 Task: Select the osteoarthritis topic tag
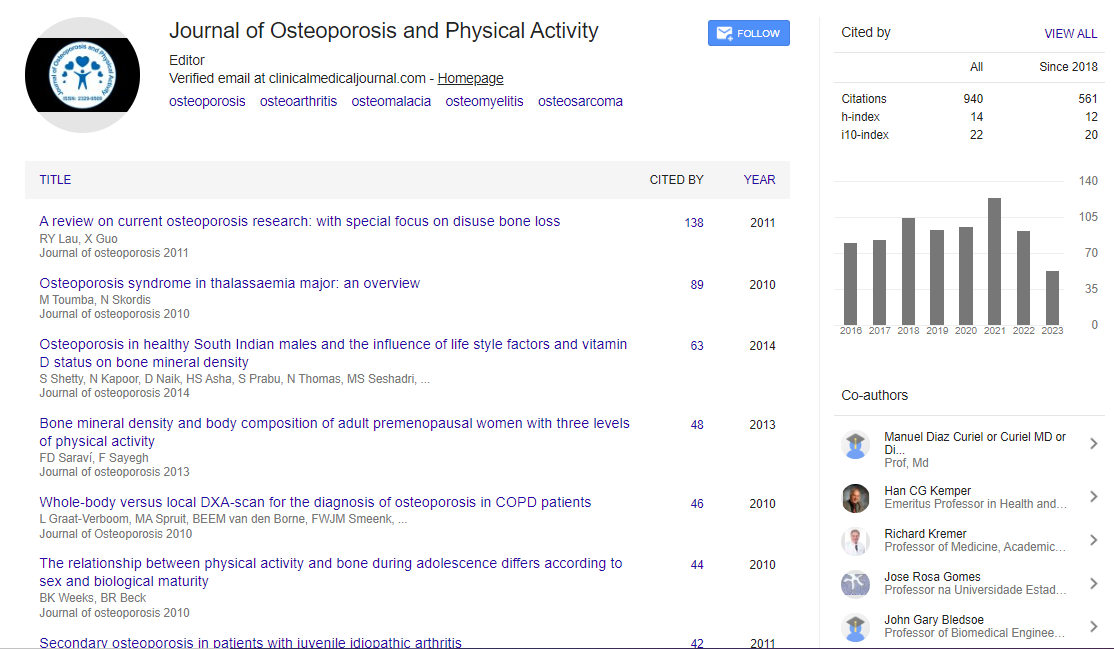[298, 101]
